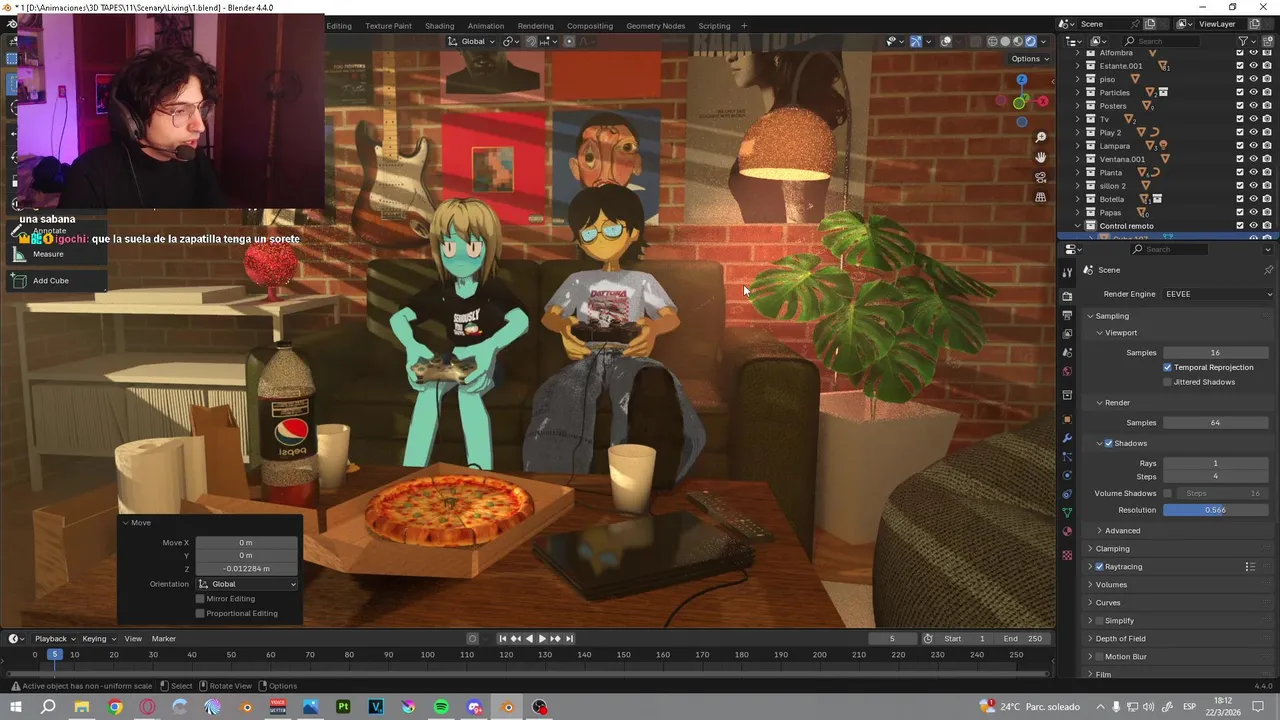Open the Render Engine EEVEE dropdown
Viewport: 1280px width, 720px height.
pyautogui.click(x=1219, y=294)
